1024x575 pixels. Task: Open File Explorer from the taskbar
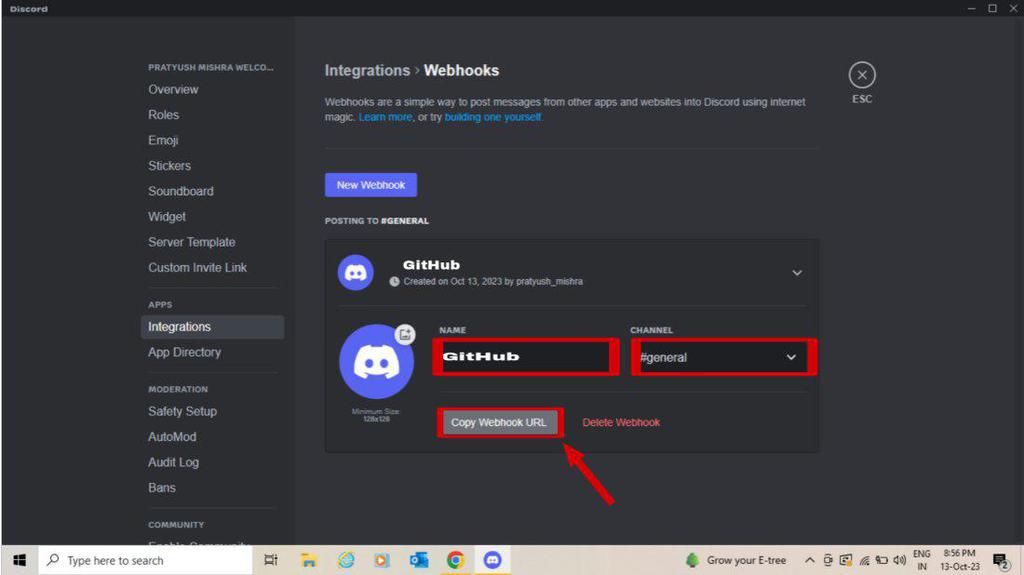pos(308,560)
